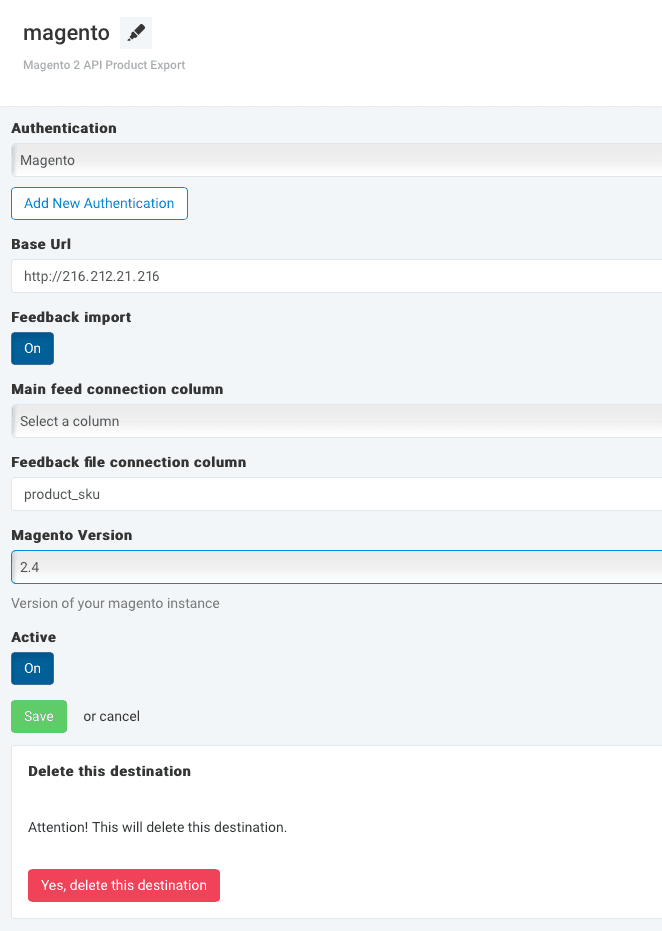Click the Delete this destination heading
This screenshot has height=931, width=662.
point(109,771)
